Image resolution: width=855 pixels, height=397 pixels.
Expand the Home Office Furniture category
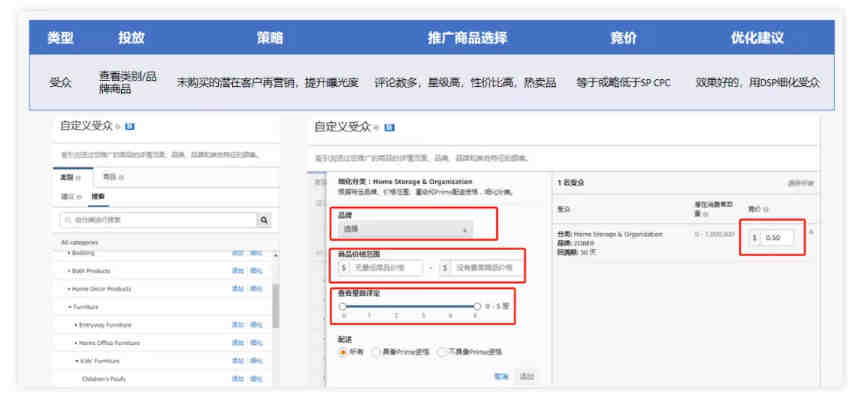coord(76,343)
